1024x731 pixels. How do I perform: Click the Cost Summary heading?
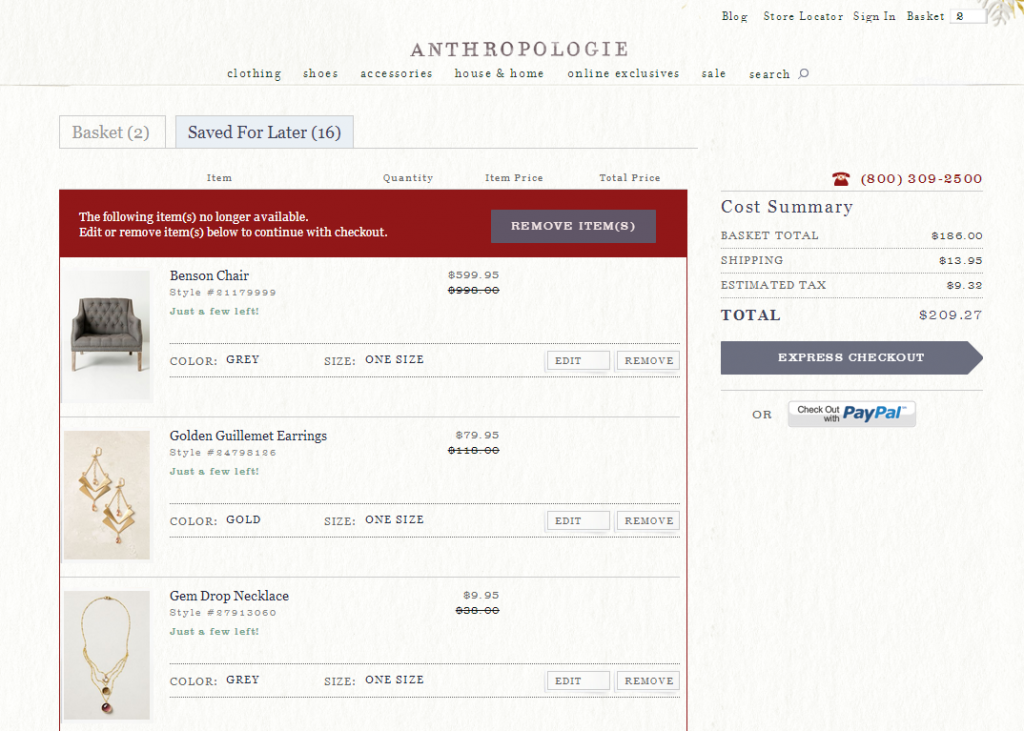tap(787, 207)
